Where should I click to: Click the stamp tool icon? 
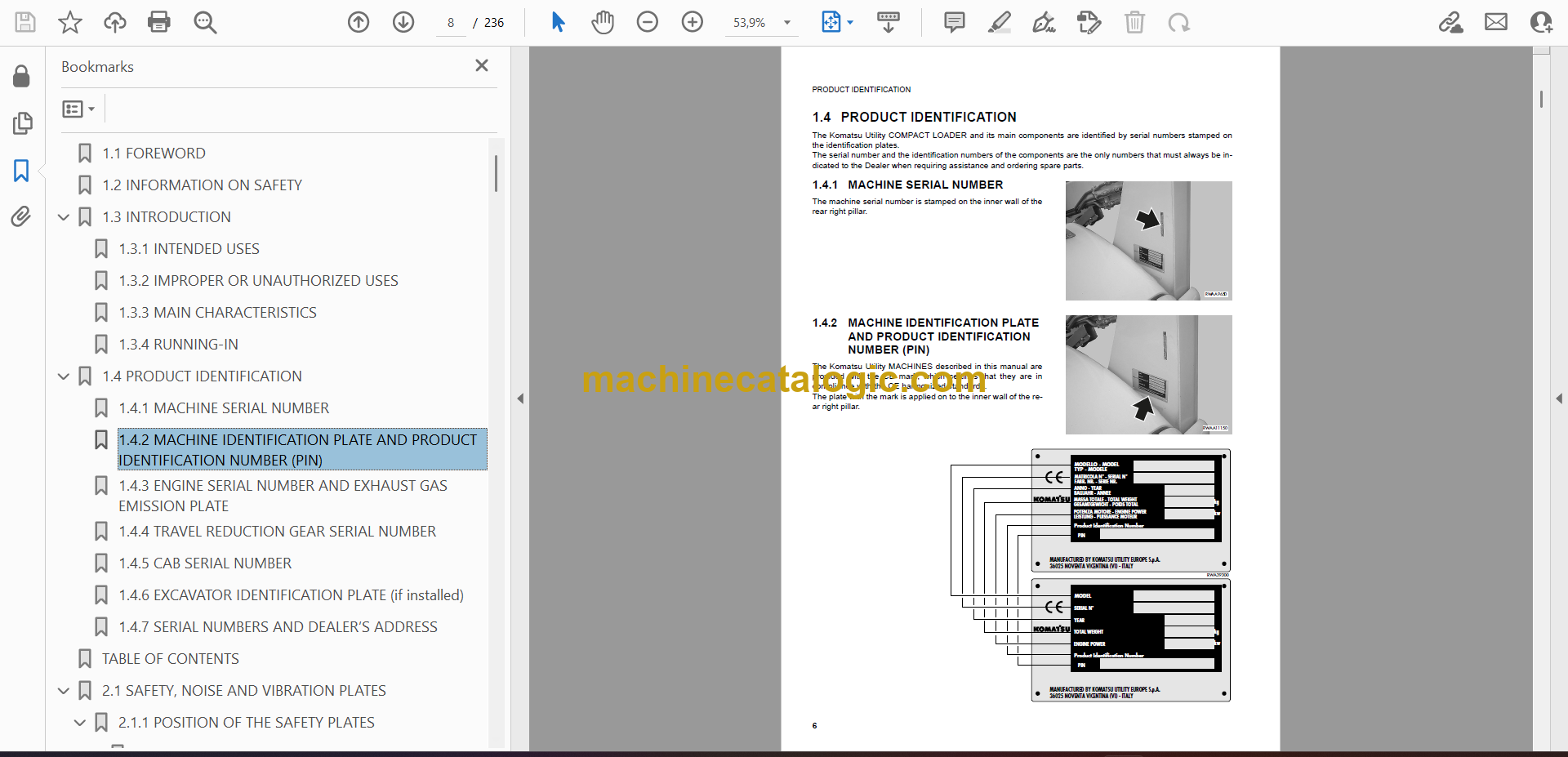click(x=1089, y=22)
